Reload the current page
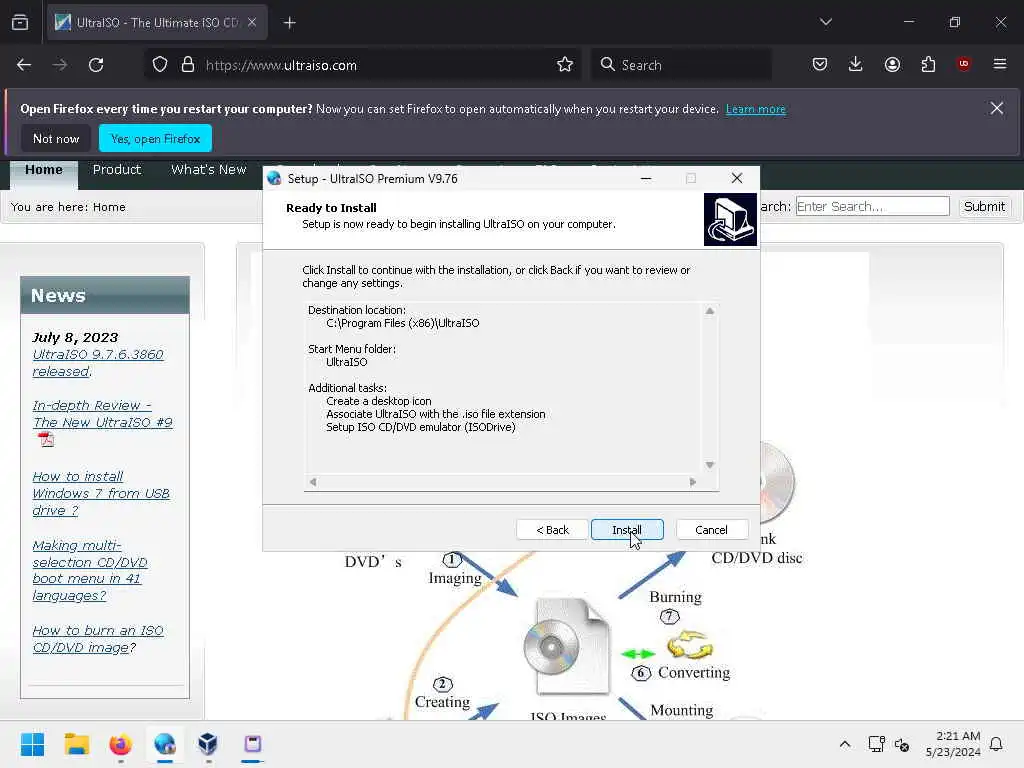Viewport: 1024px width, 768px height. click(x=96, y=65)
